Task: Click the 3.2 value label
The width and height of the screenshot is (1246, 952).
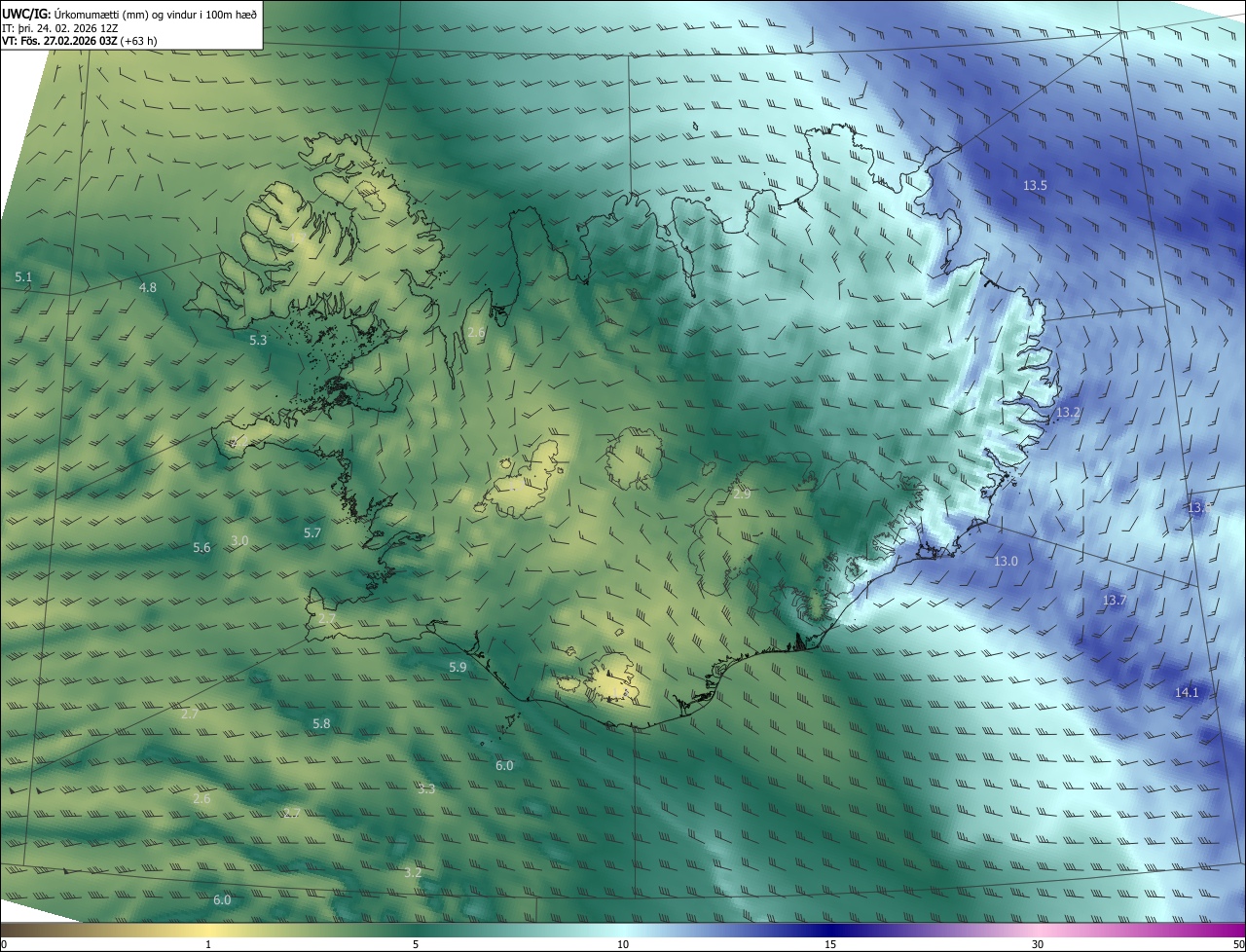Action: 413,872
